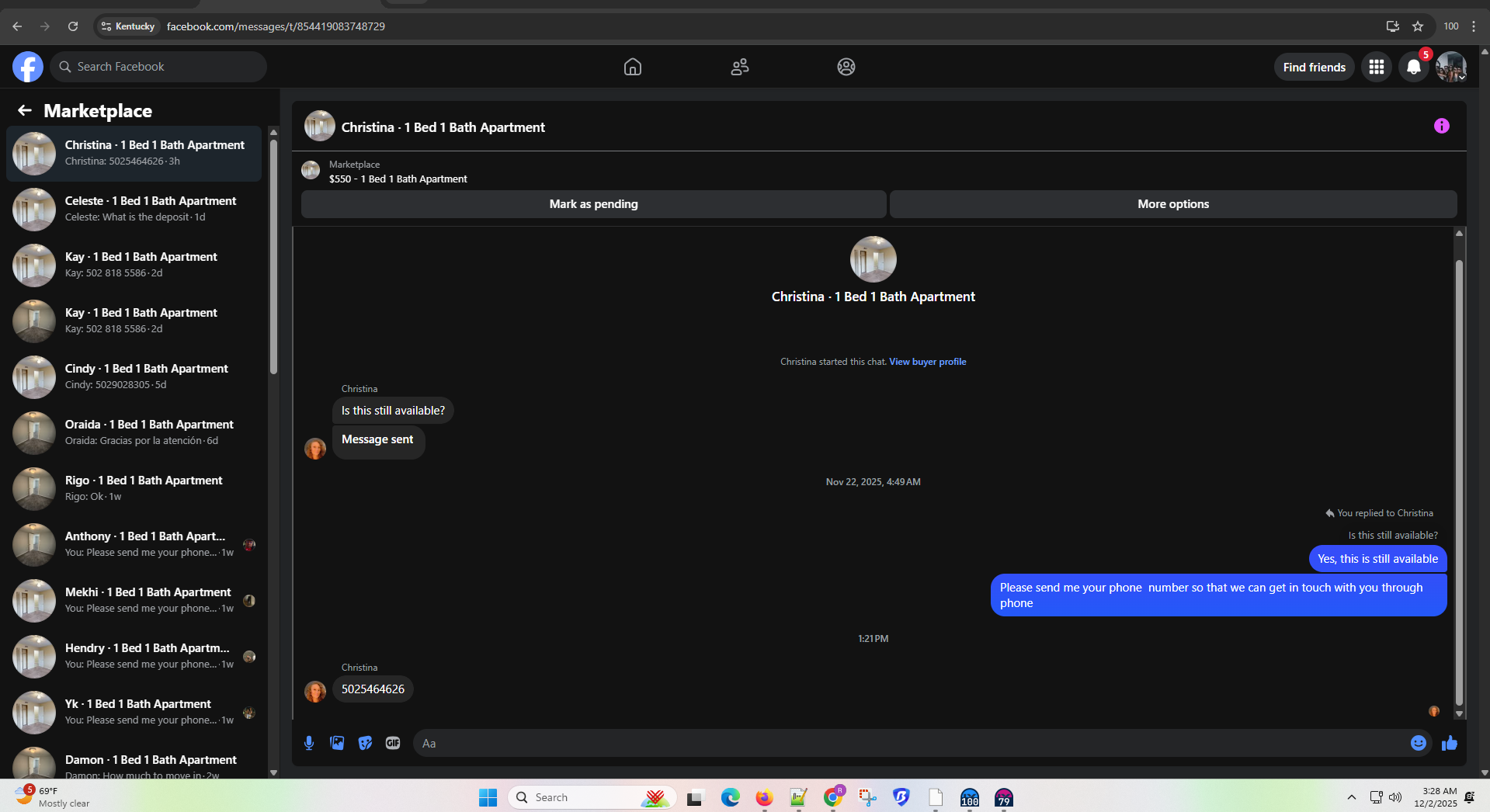Open the conversation information icon

(x=1442, y=126)
